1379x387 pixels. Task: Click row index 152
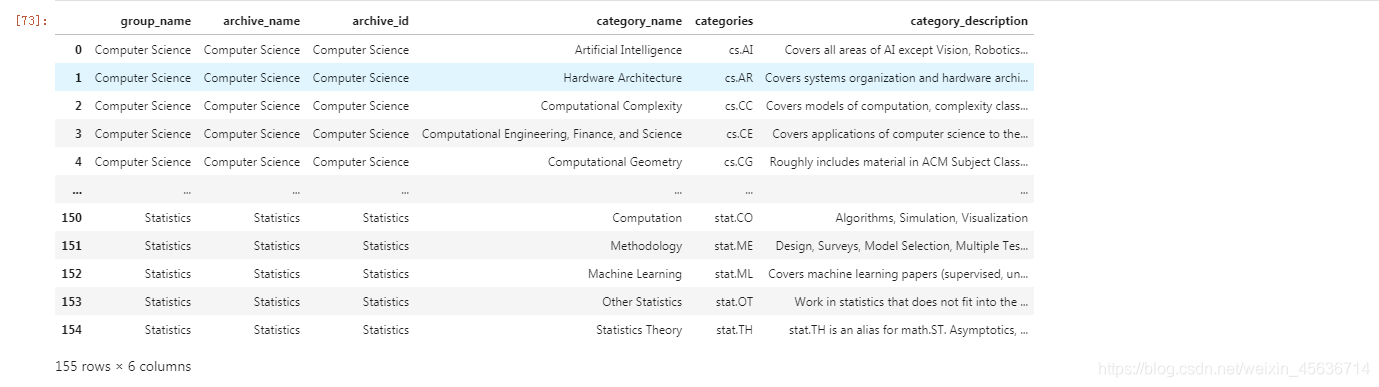72,274
